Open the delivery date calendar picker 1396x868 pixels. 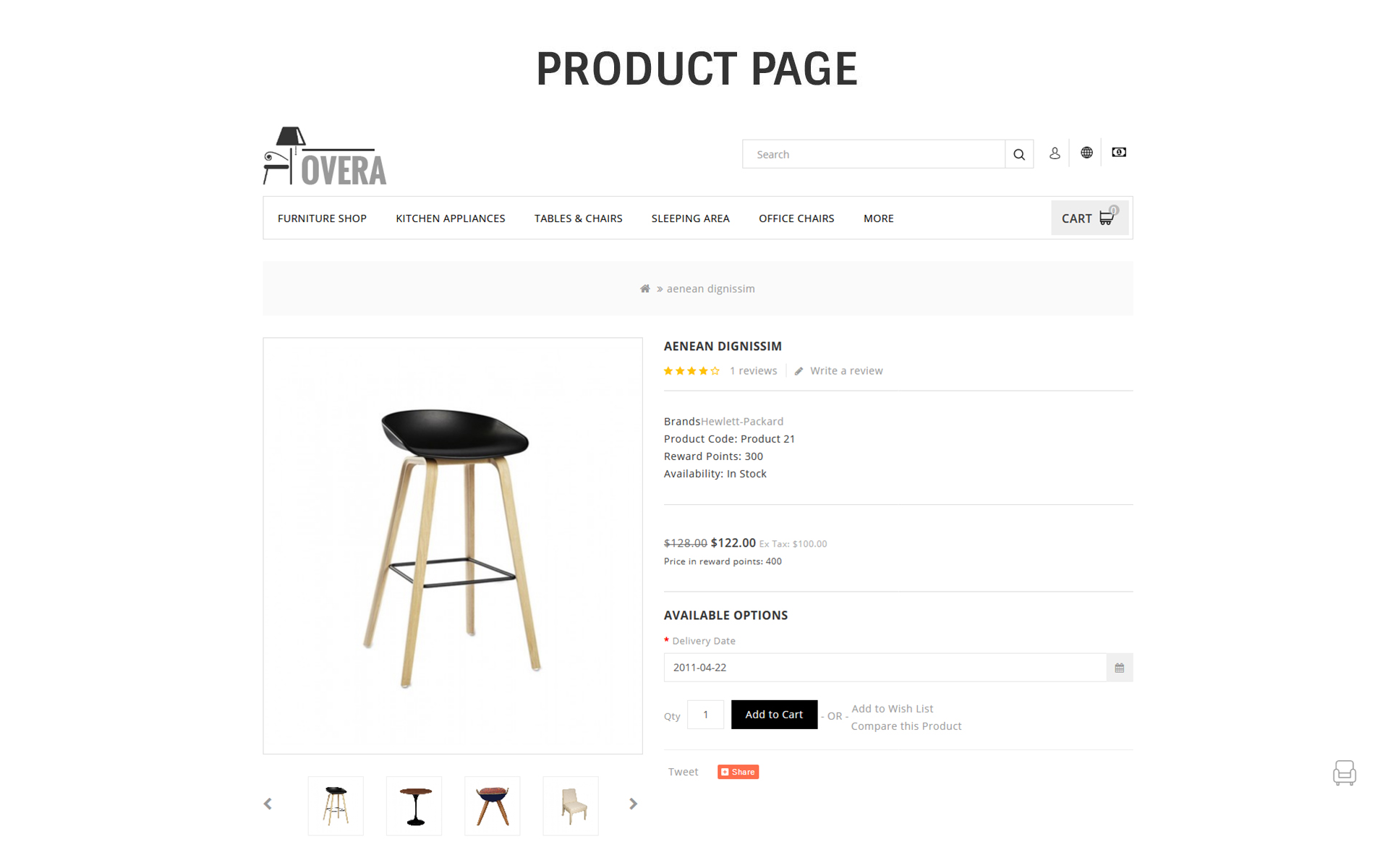point(1119,668)
